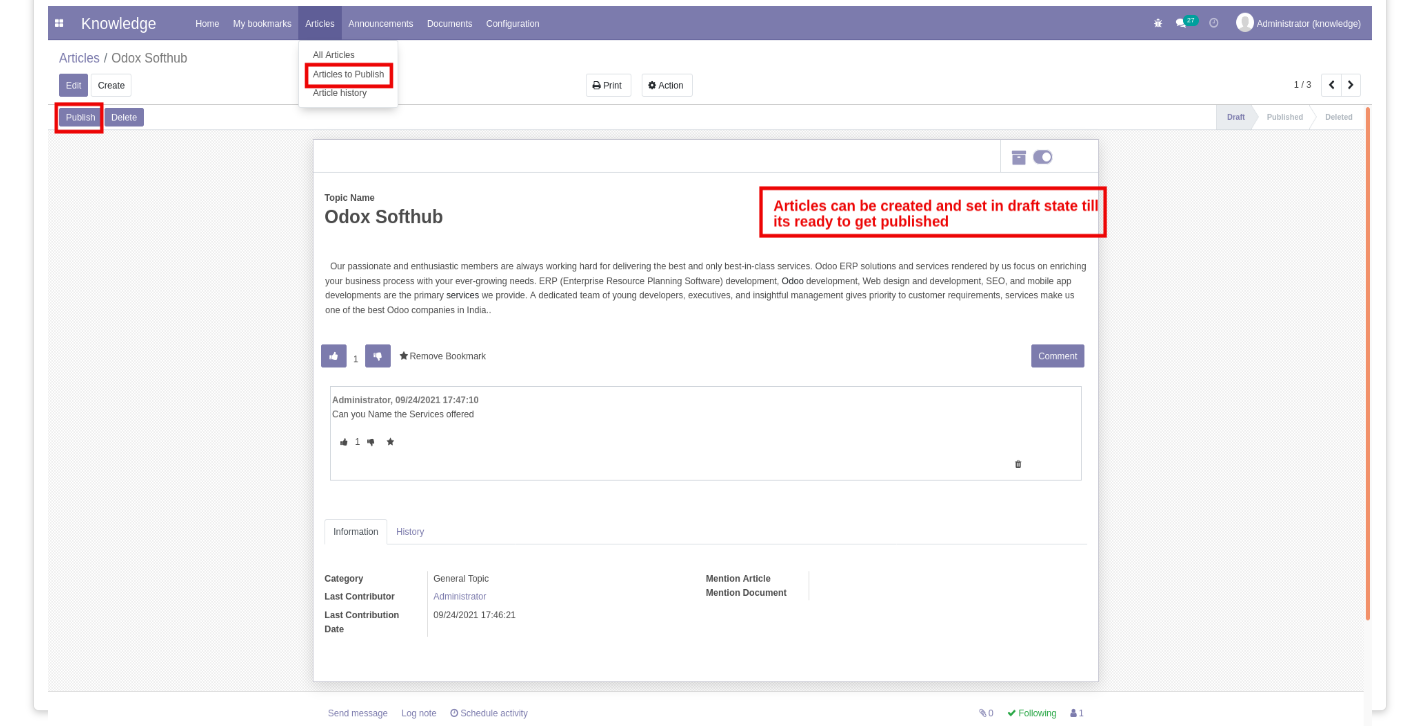Click the Articles breadcrumb link
Screen dimensions: 1406x726
(x=79, y=58)
